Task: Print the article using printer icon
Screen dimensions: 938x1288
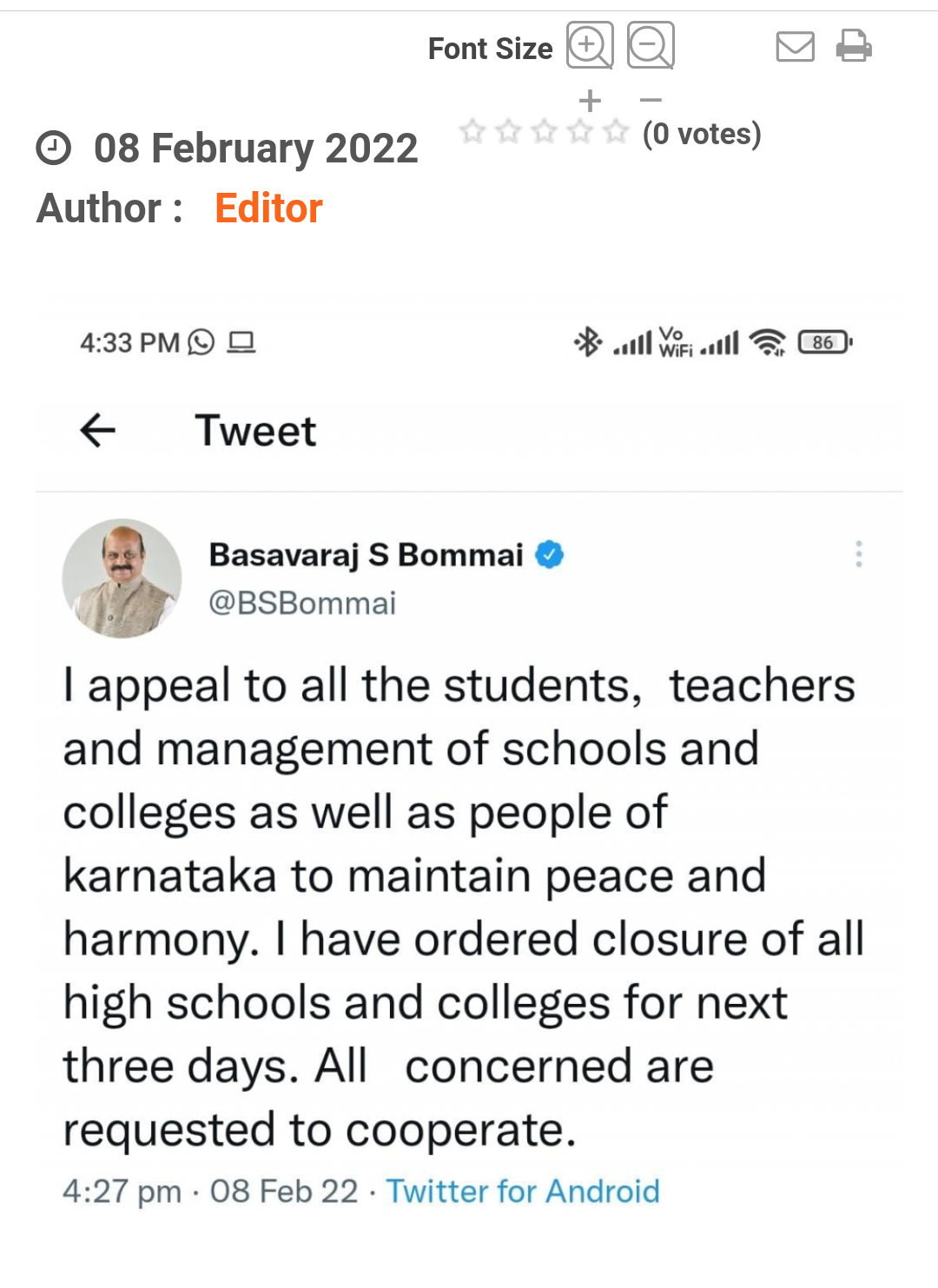Action: point(854,46)
